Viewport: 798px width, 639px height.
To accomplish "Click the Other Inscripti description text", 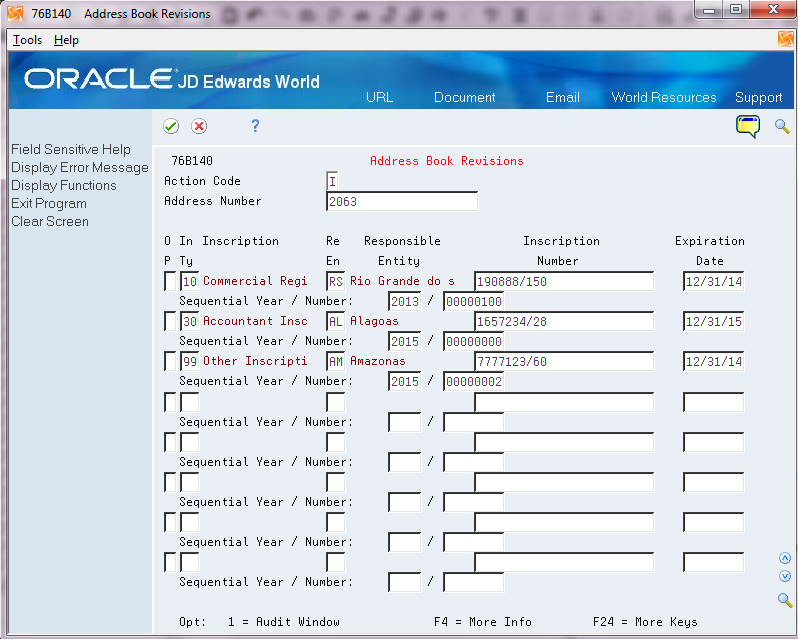I will (255, 361).
